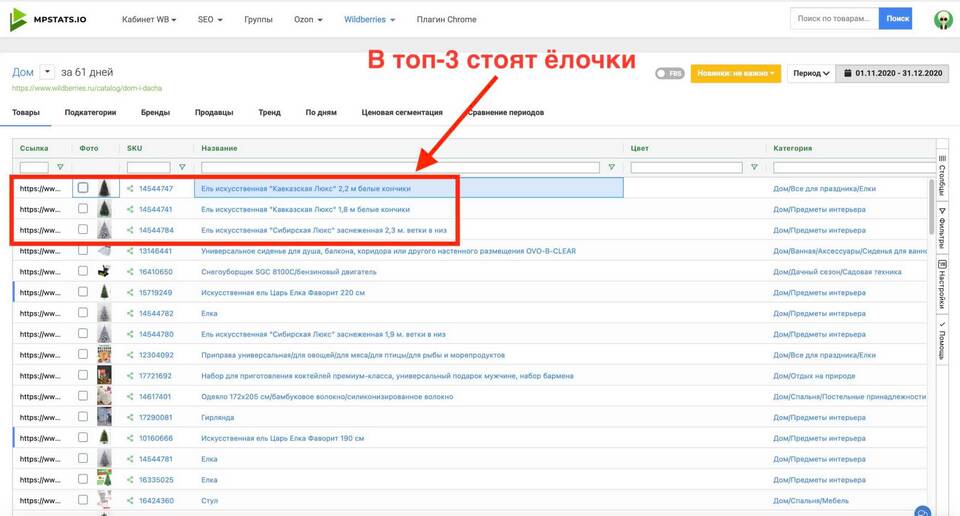Click the Название column filter input
Viewport: 960px width, 516px height.
[402, 167]
